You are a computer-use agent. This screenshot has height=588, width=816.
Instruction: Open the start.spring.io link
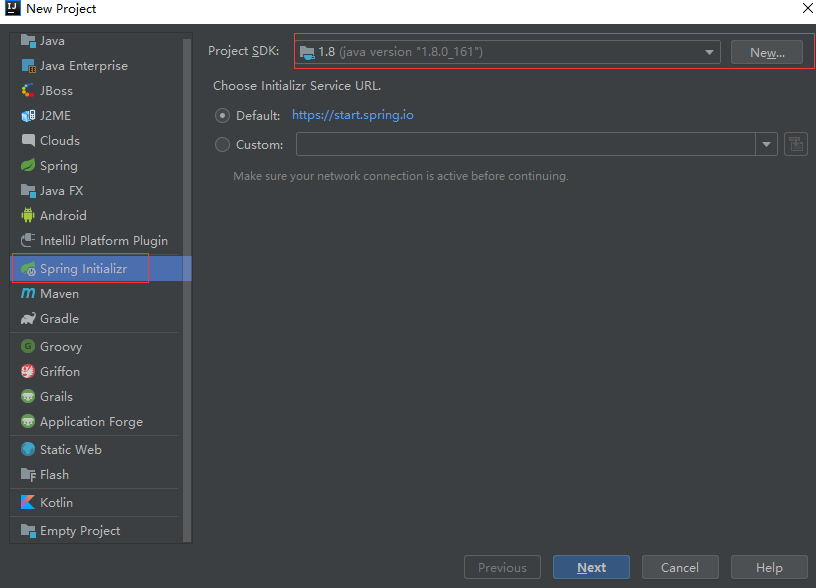coord(352,115)
